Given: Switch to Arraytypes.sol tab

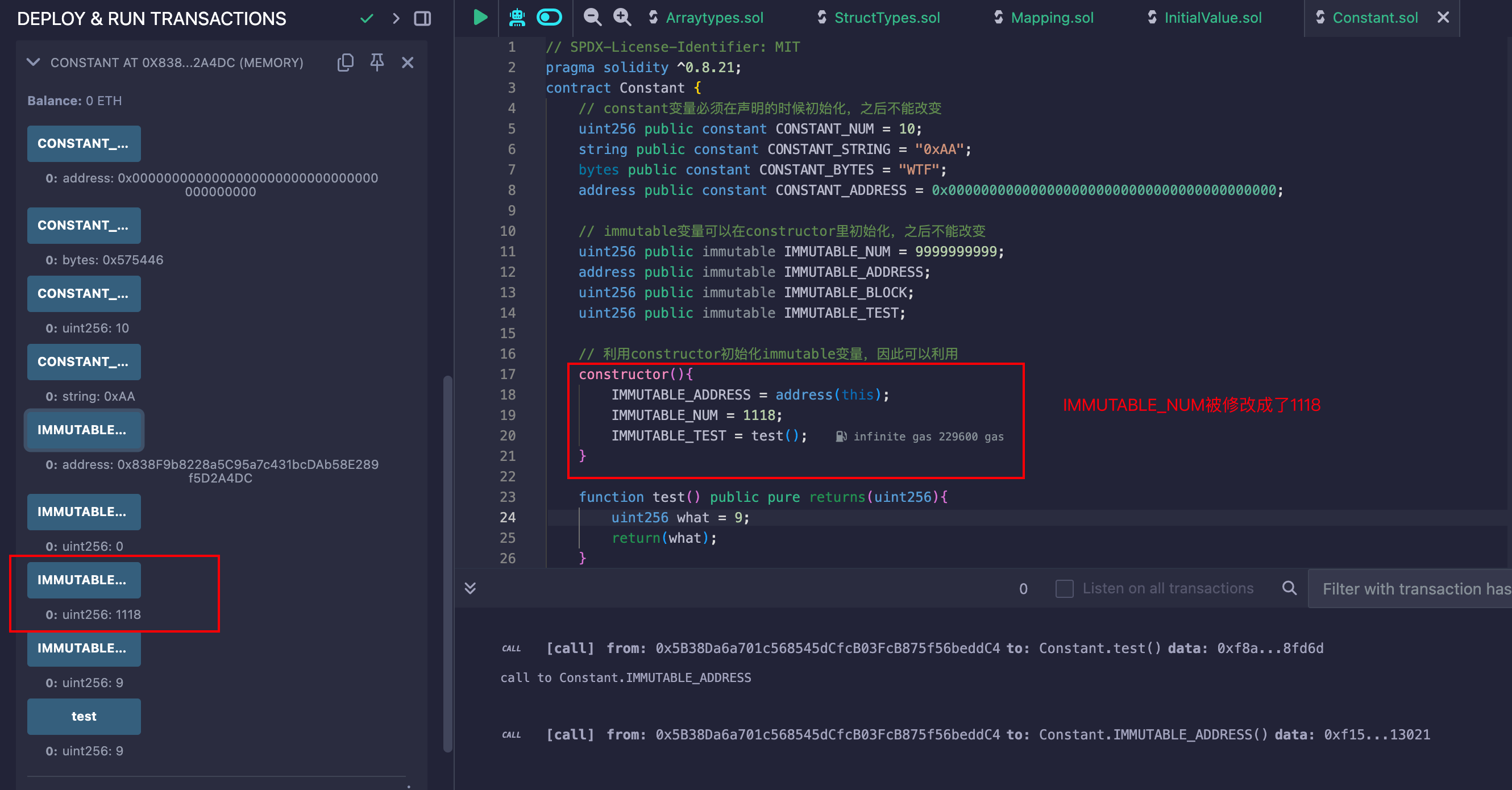Looking at the screenshot, I should coord(715,18).
